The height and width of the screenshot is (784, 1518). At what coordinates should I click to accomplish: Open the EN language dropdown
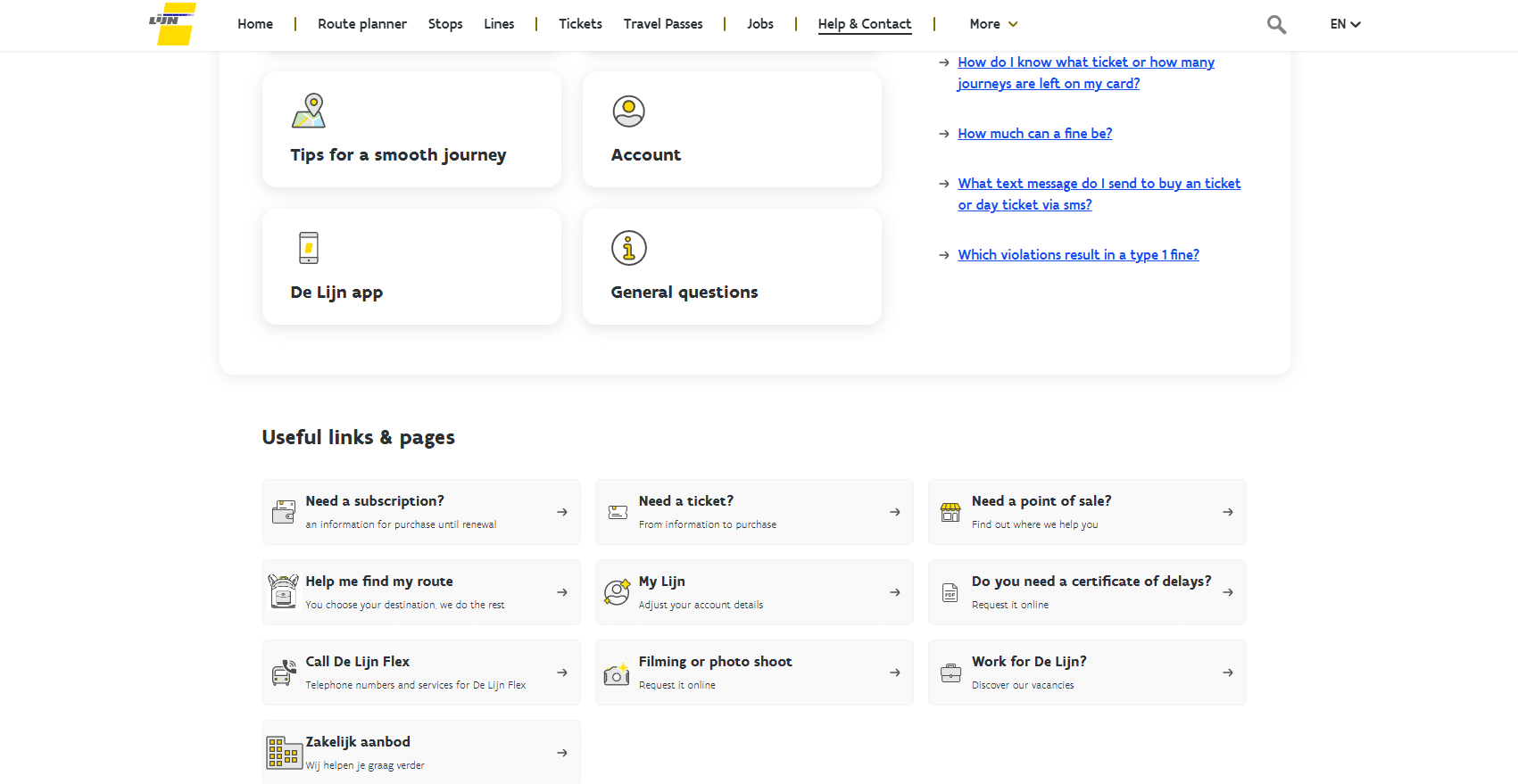coord(1345,24)
